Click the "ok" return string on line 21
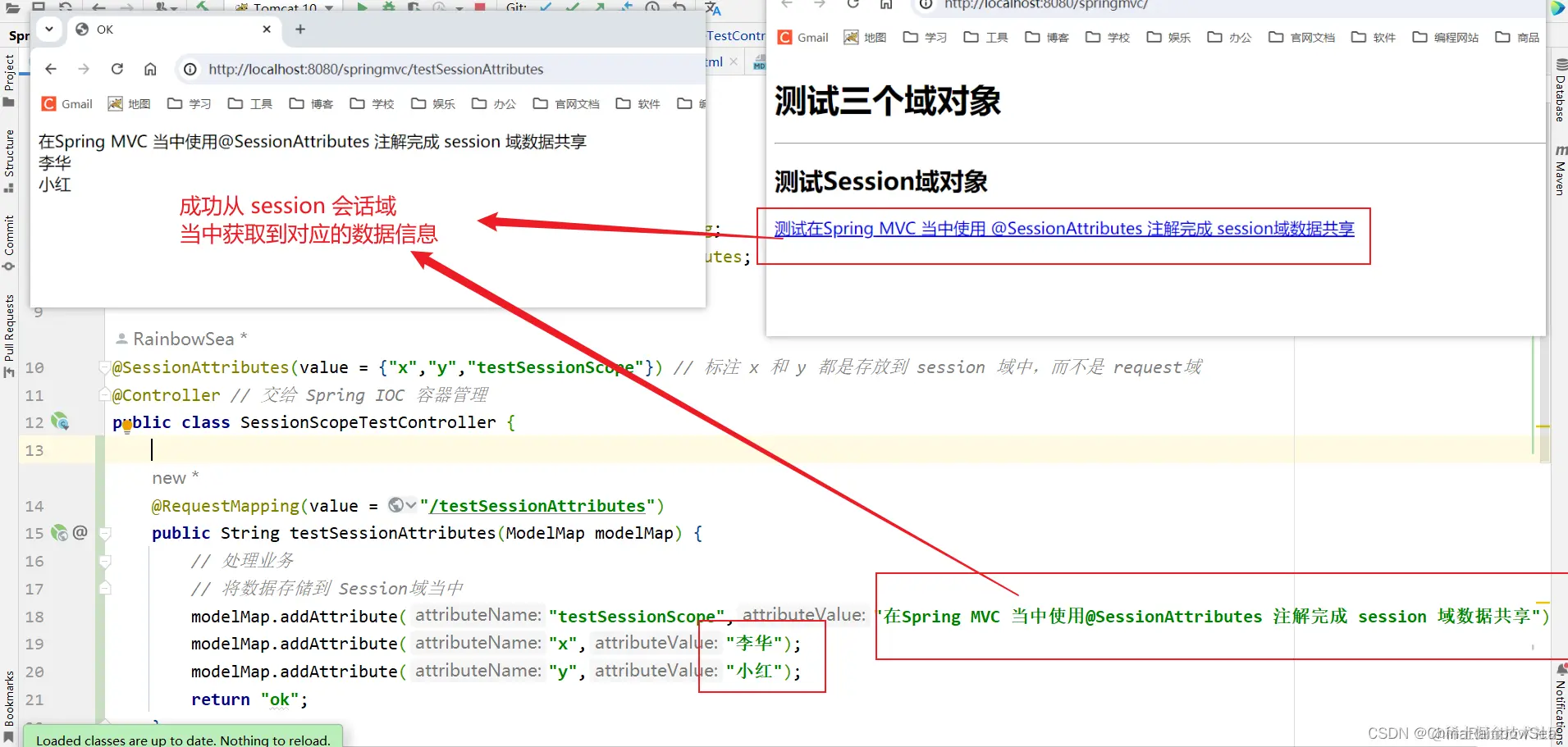Viewport: 1568px width, 747px height. (279, 699)
